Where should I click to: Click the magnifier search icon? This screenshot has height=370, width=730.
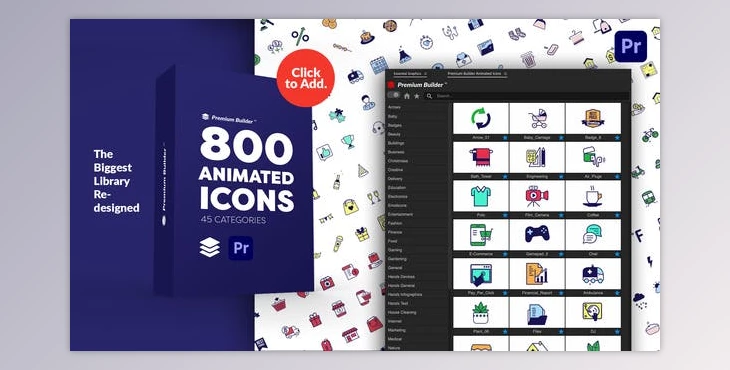pyautogui.click(x=429, y=96)
